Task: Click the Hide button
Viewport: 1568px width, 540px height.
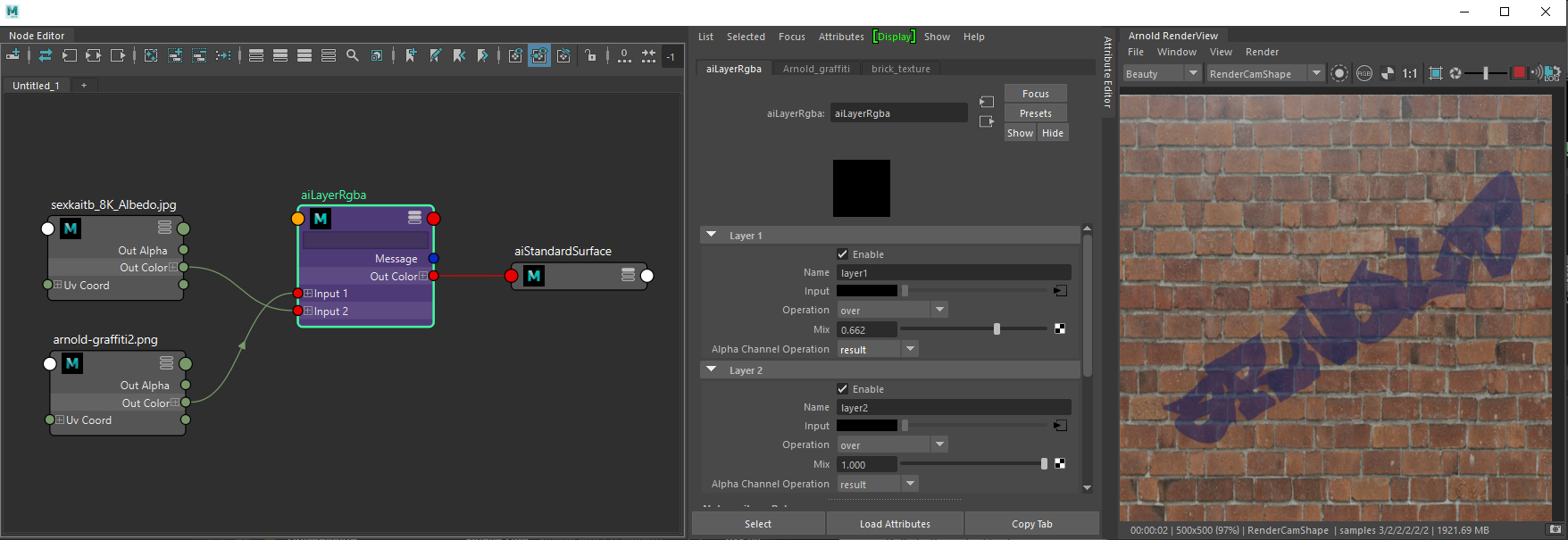Action: pos(1053,133)
